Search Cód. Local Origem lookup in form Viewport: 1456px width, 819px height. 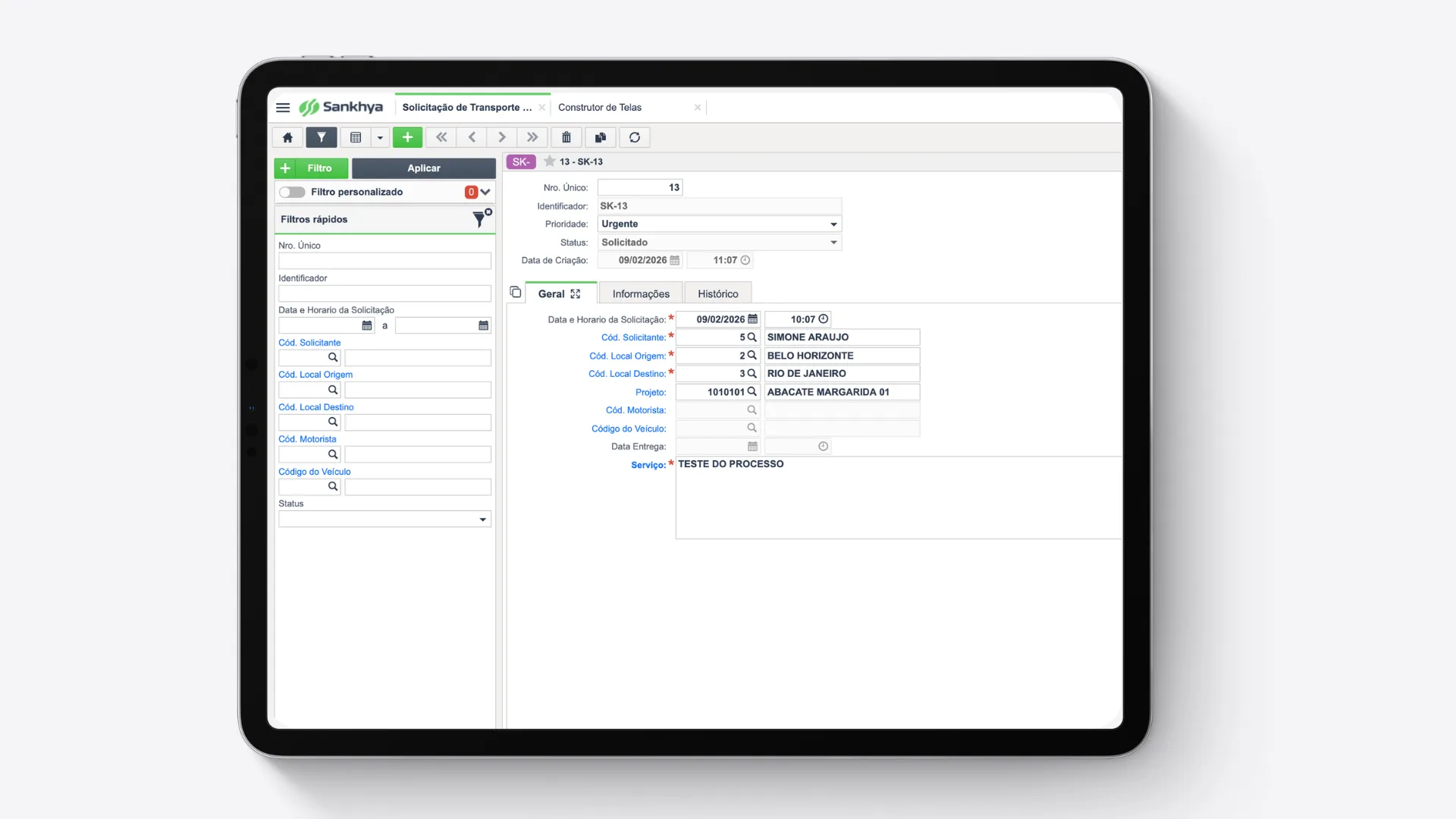tap(752, 355)
